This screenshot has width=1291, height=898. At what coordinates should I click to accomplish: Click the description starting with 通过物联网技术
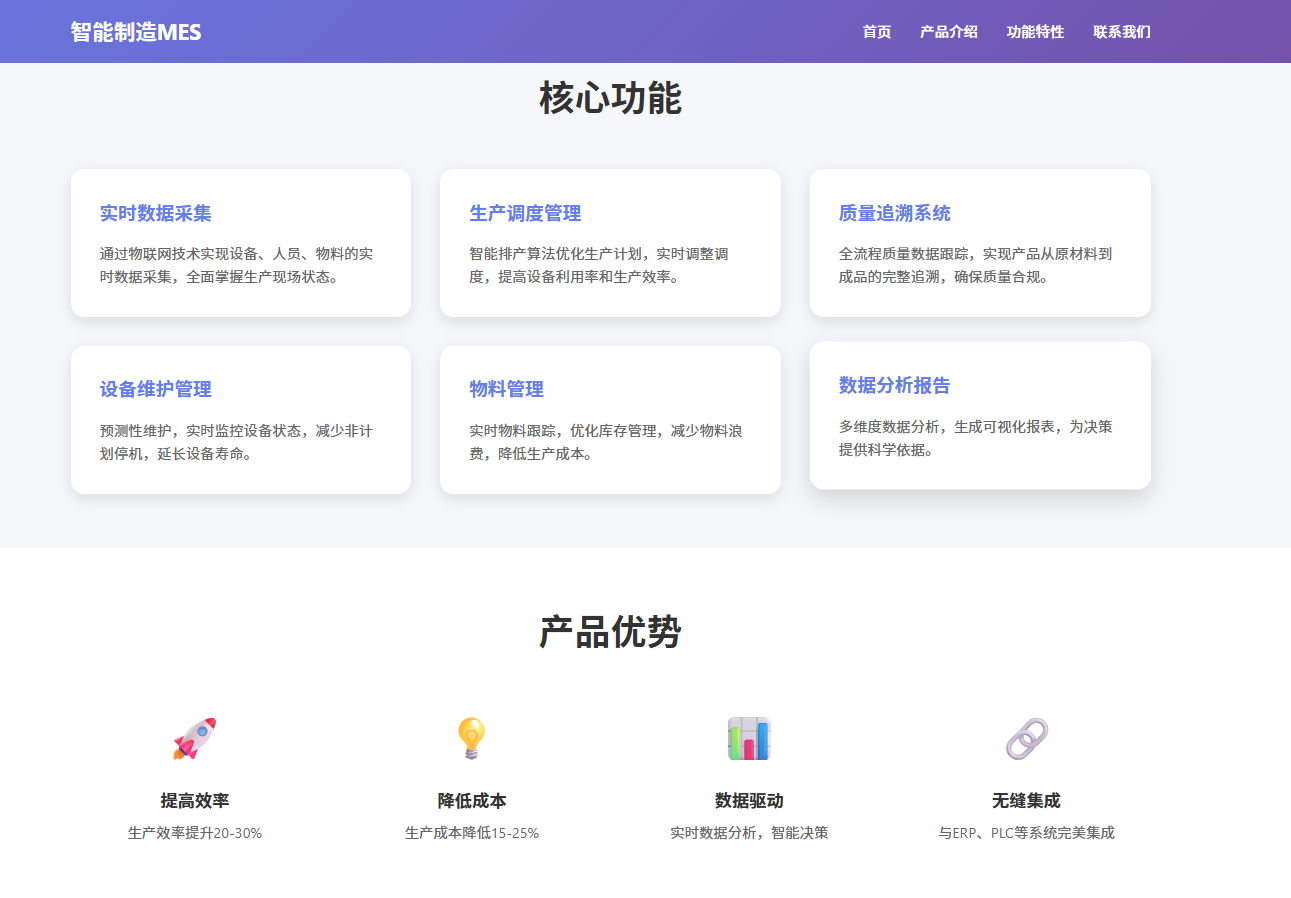coord(237,265)
